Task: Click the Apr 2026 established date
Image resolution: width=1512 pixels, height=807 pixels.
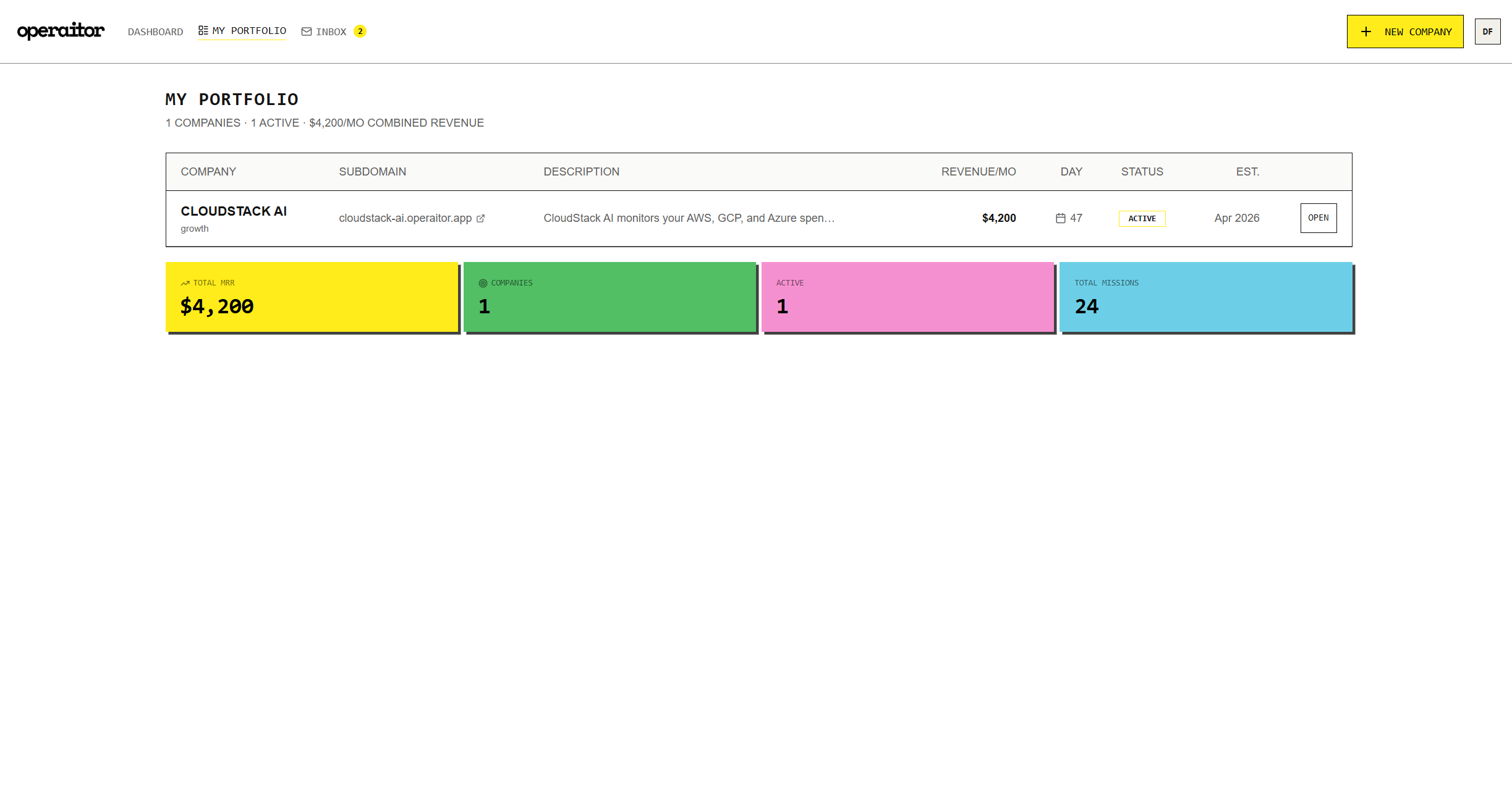Action: 1236,218
